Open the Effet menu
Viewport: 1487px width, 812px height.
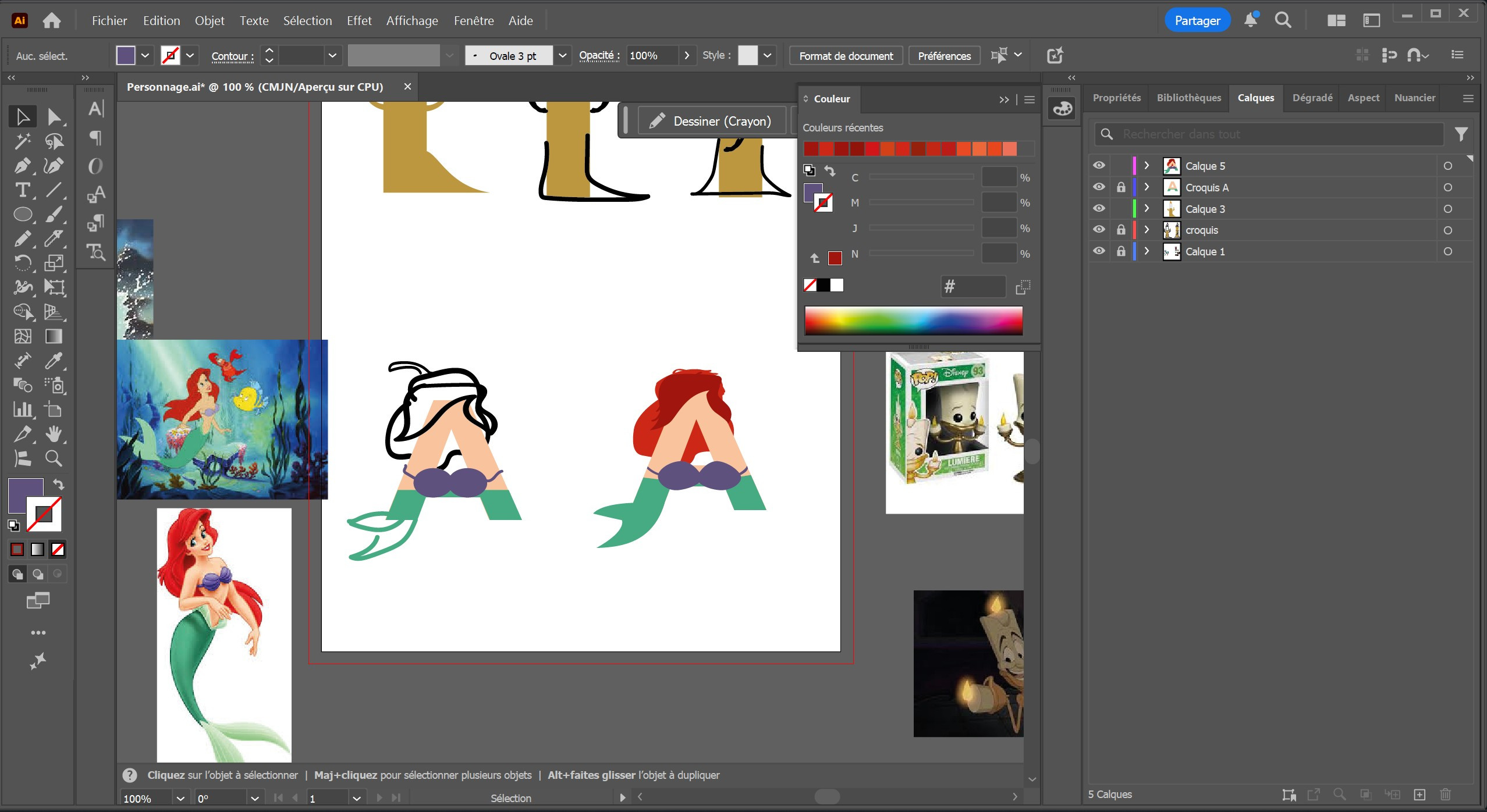point(359,21)
